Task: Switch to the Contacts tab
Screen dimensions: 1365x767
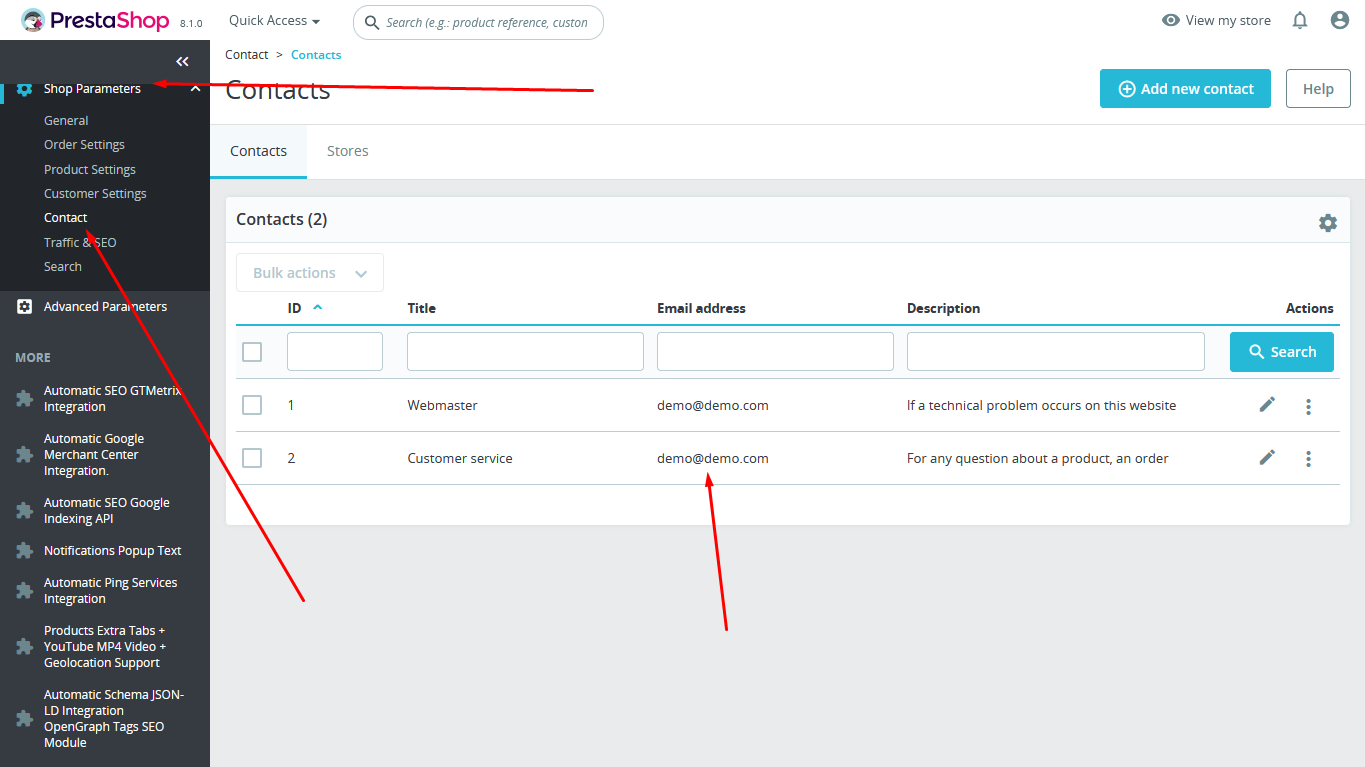Action: (x=258, y=151)
